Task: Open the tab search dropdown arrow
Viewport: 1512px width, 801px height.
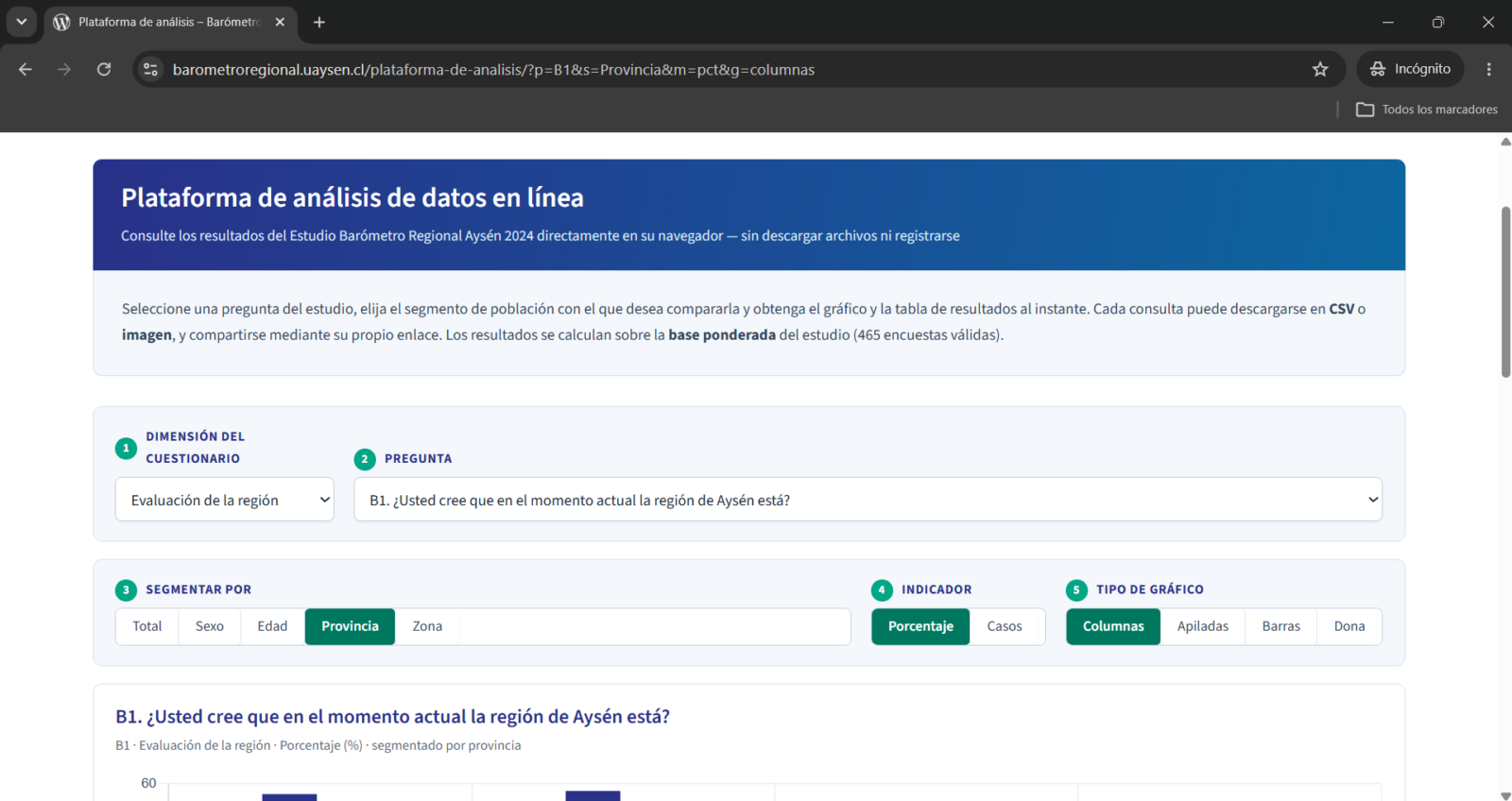Action: 21,22
